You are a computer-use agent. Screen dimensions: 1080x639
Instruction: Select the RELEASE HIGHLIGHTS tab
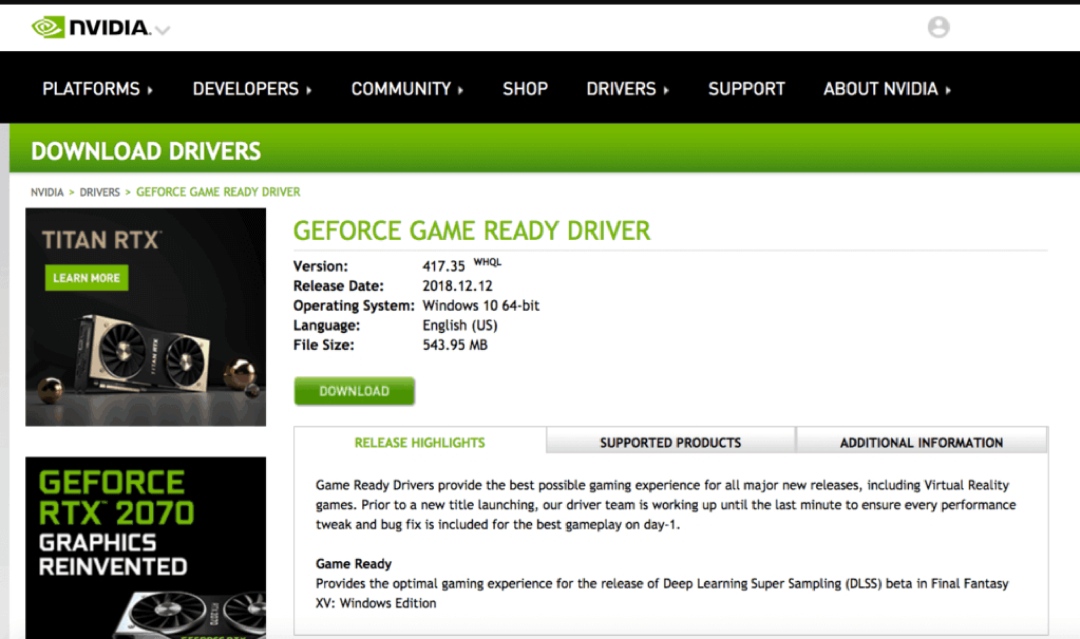point(419,443)
